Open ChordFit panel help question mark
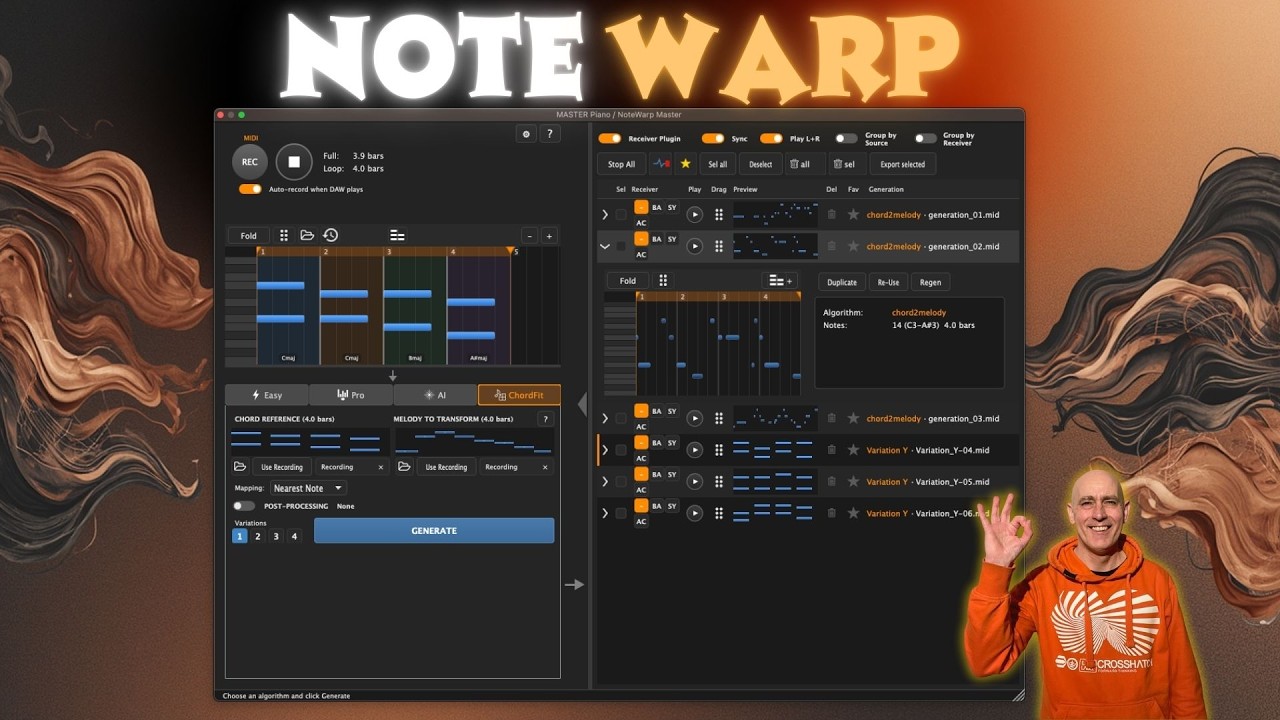 (545, 419)
